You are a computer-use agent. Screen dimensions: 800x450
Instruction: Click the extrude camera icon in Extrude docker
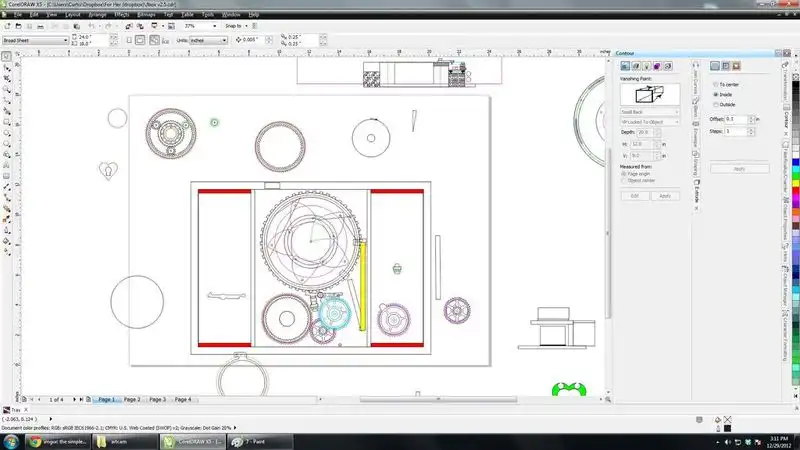coord(625,67)
